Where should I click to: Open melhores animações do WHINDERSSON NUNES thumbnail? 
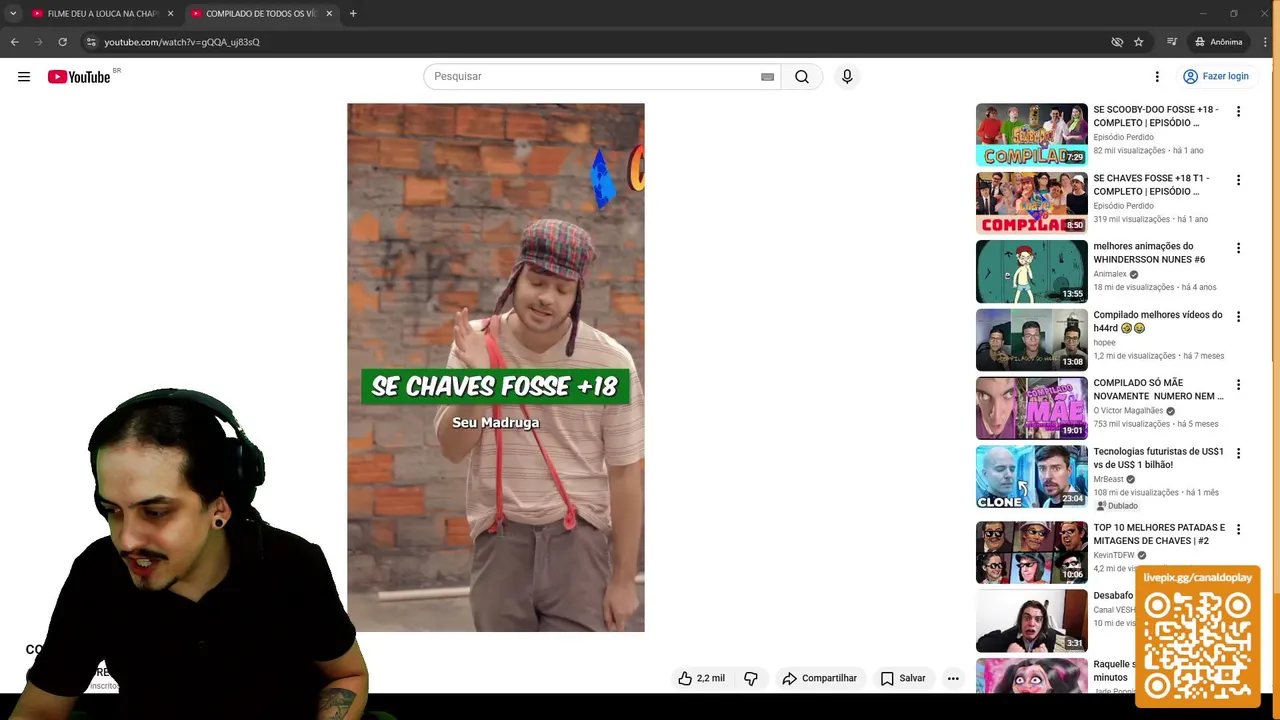click(x=1031, y=271)
